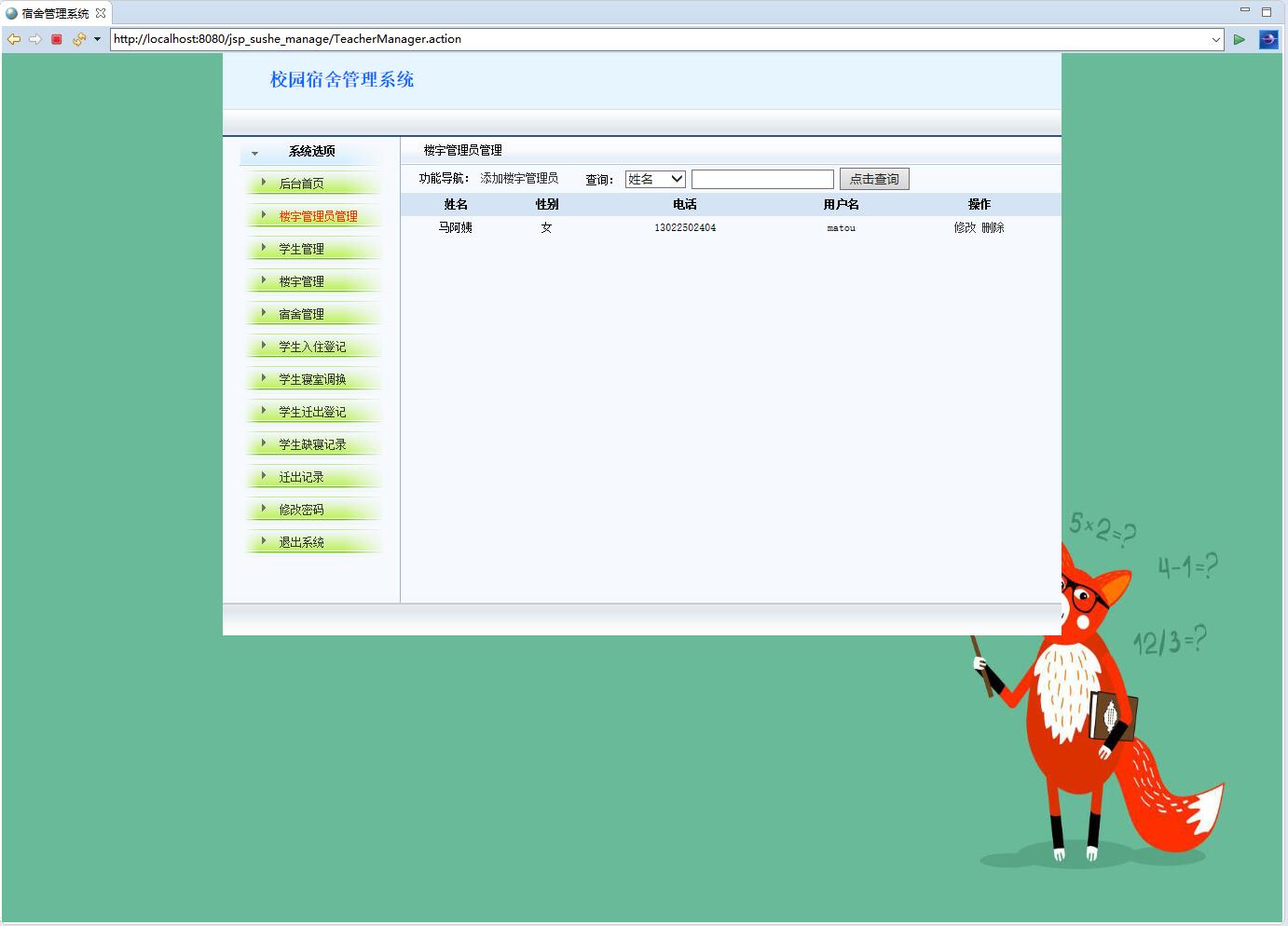
Task: Select 学生管理 from the sidebar menu
Action: click(x=302, y=249)
